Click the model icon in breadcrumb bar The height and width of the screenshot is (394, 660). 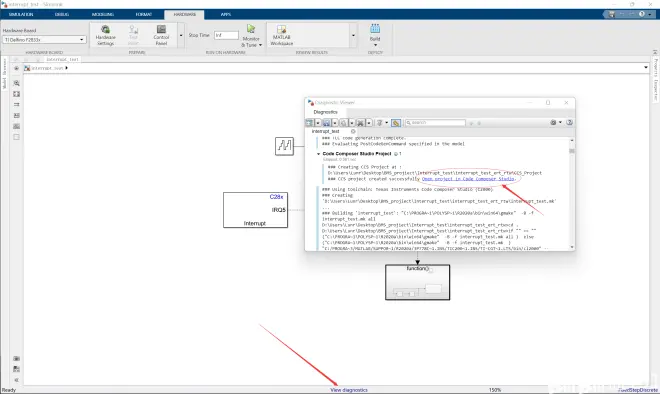(27, 68)
